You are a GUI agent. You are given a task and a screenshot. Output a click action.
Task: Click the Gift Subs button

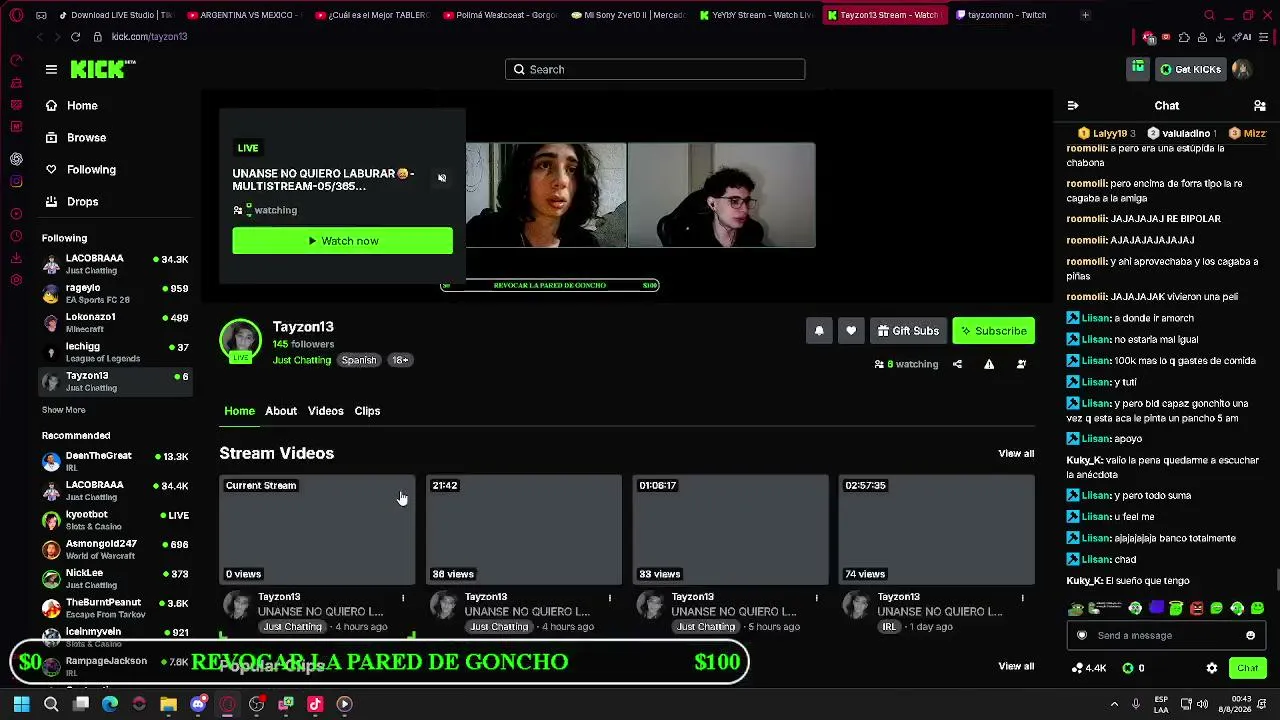tap(908, 331)
